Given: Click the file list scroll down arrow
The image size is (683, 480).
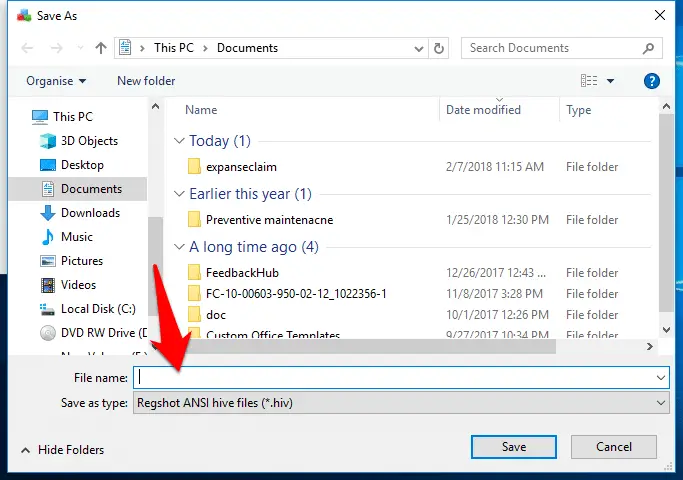Looking at the screenshot, I should pos(666,330).
